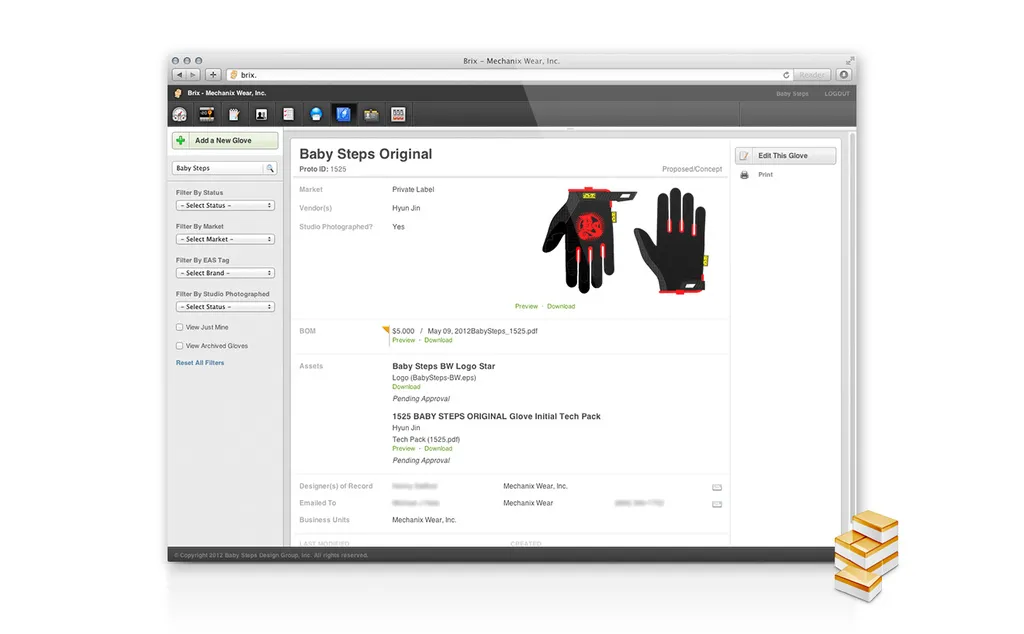The image size is (1024, 634).
Task: Click LOGOUT in the header
Action: click(837, 94)
